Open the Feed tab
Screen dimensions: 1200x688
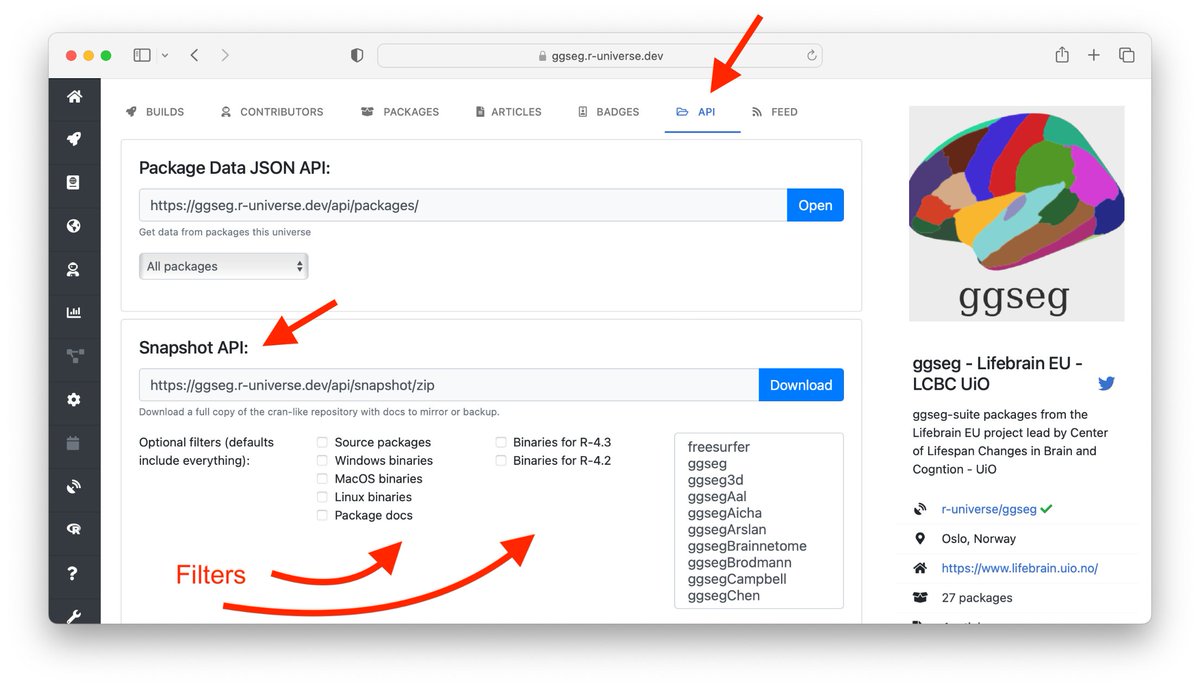click(775, 112)
